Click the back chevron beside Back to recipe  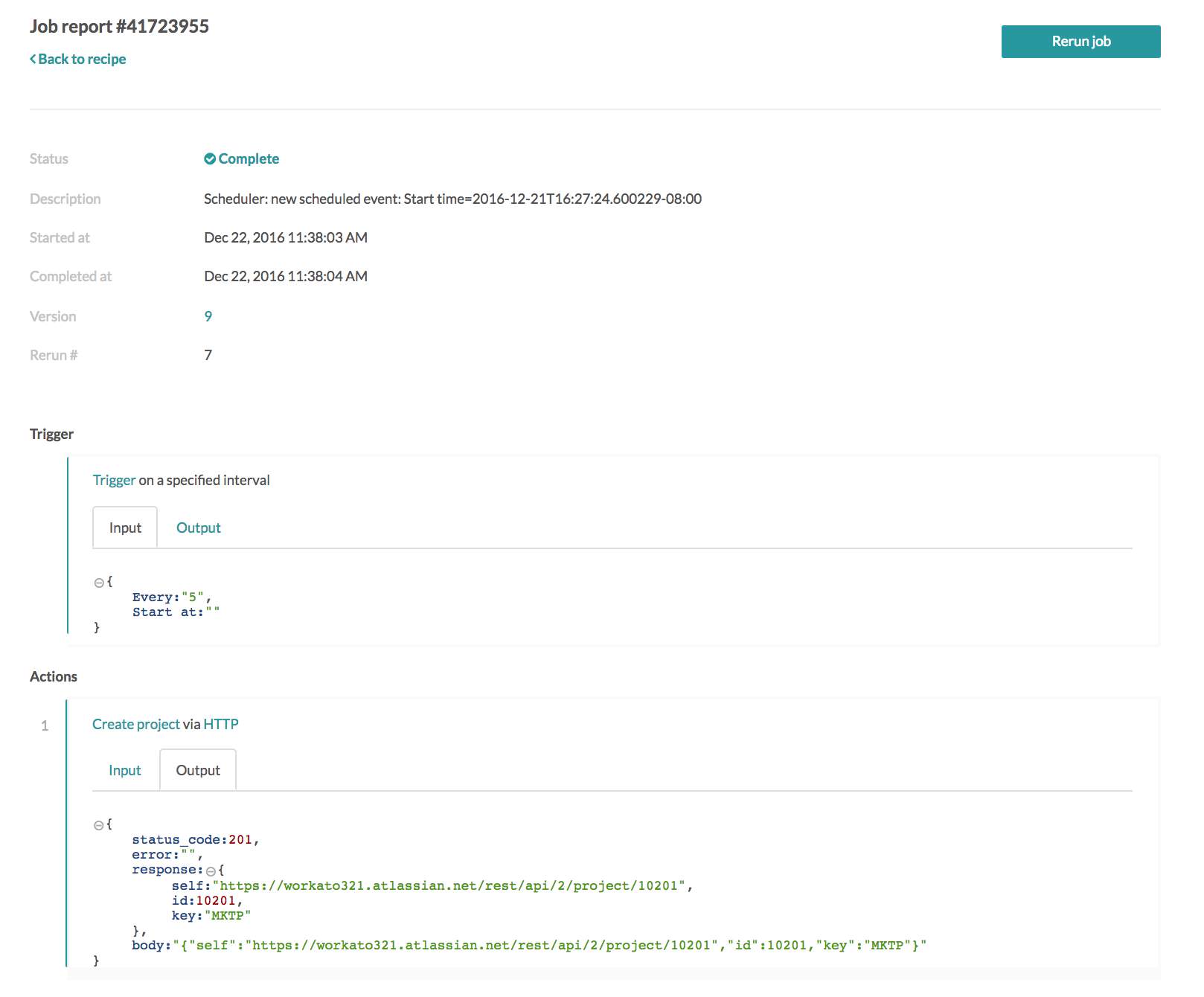pyautogui.click(x=33, y=58)
